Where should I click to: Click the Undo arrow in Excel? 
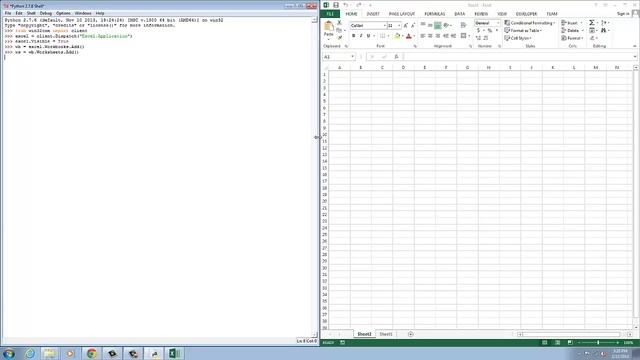(x=346, y=5)
